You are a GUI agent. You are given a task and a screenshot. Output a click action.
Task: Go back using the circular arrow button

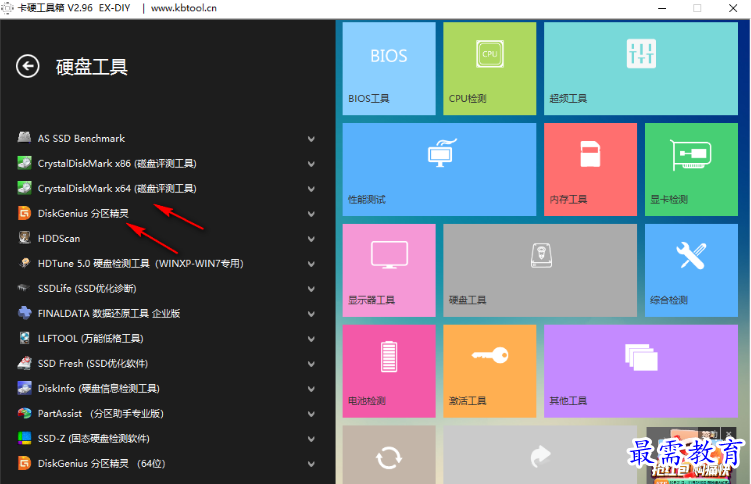[x=28, y=66]
